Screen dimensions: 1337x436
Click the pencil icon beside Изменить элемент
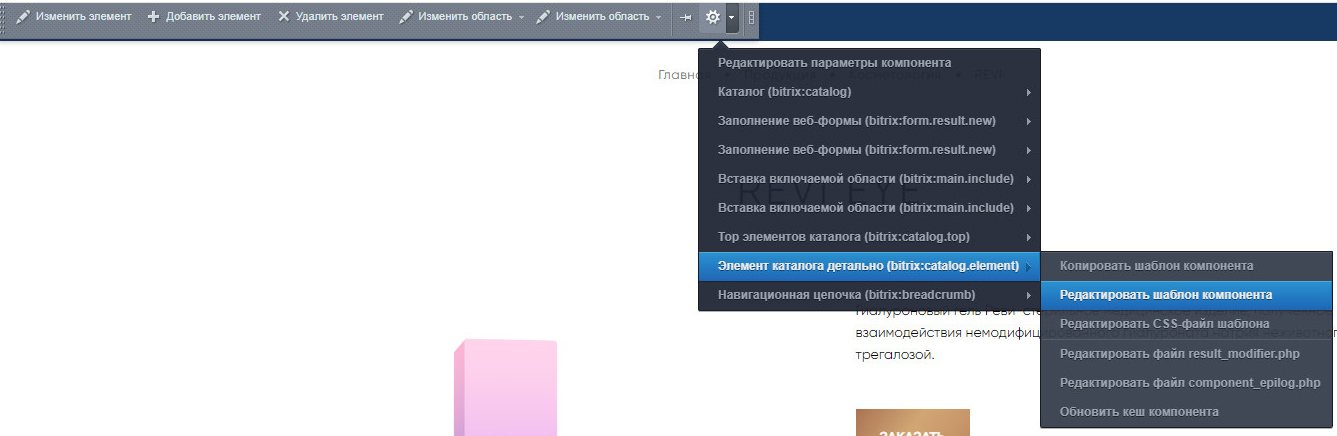pos(23,17)
